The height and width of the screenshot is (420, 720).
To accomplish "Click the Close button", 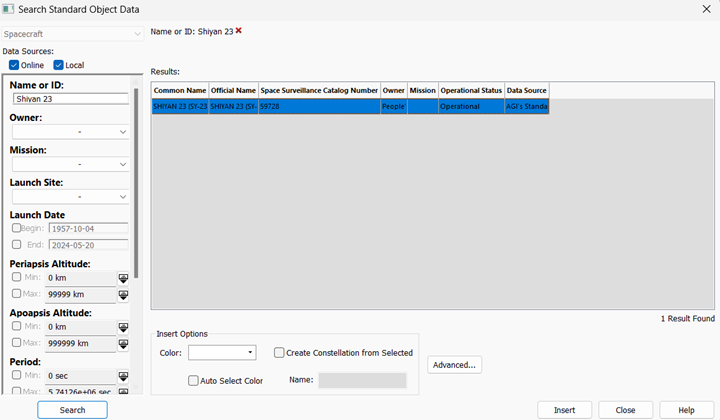I will [625, 410].
